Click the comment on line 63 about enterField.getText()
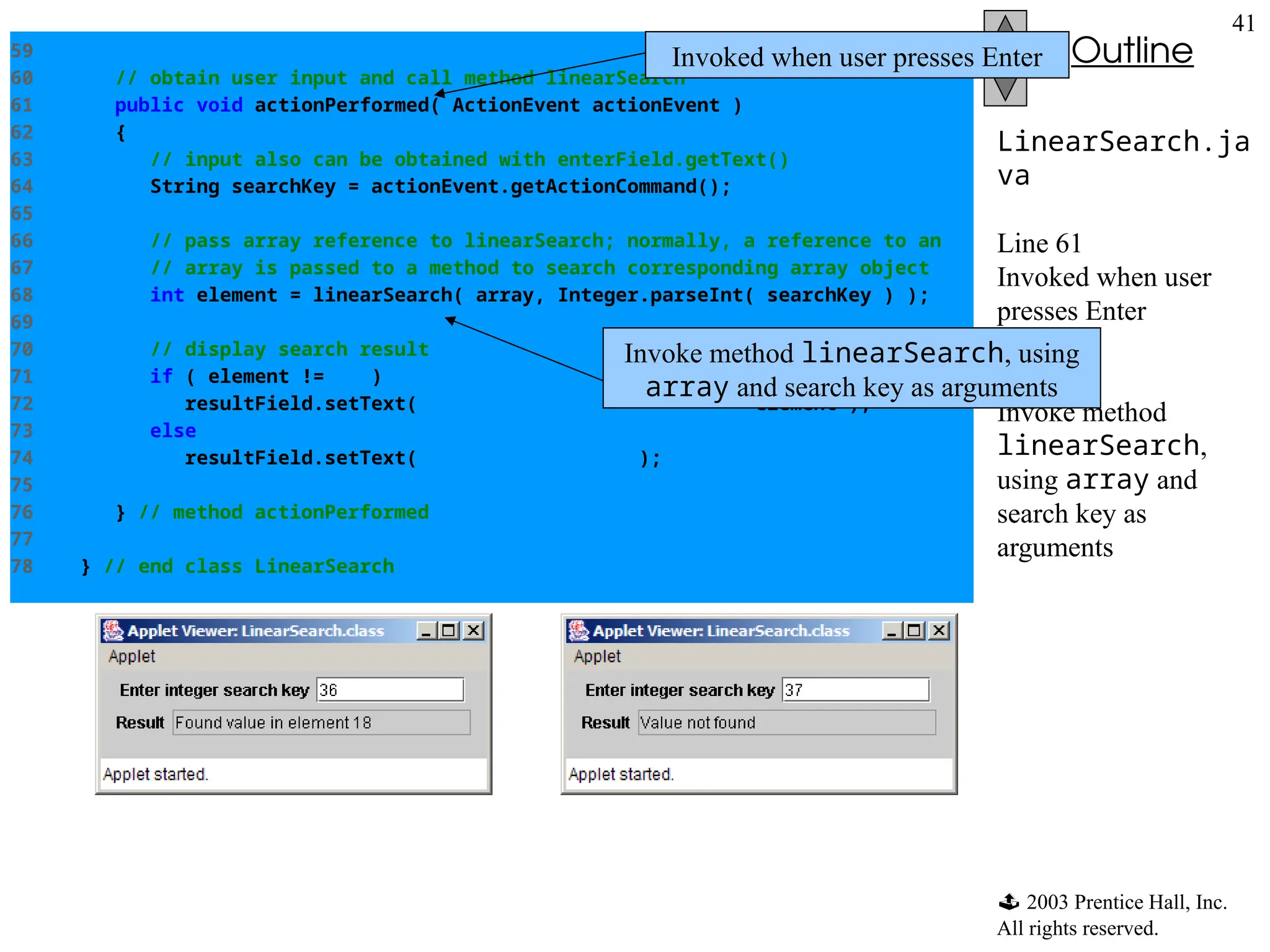The width and height of the screenshot is (1270, 952). click(469, 160)
